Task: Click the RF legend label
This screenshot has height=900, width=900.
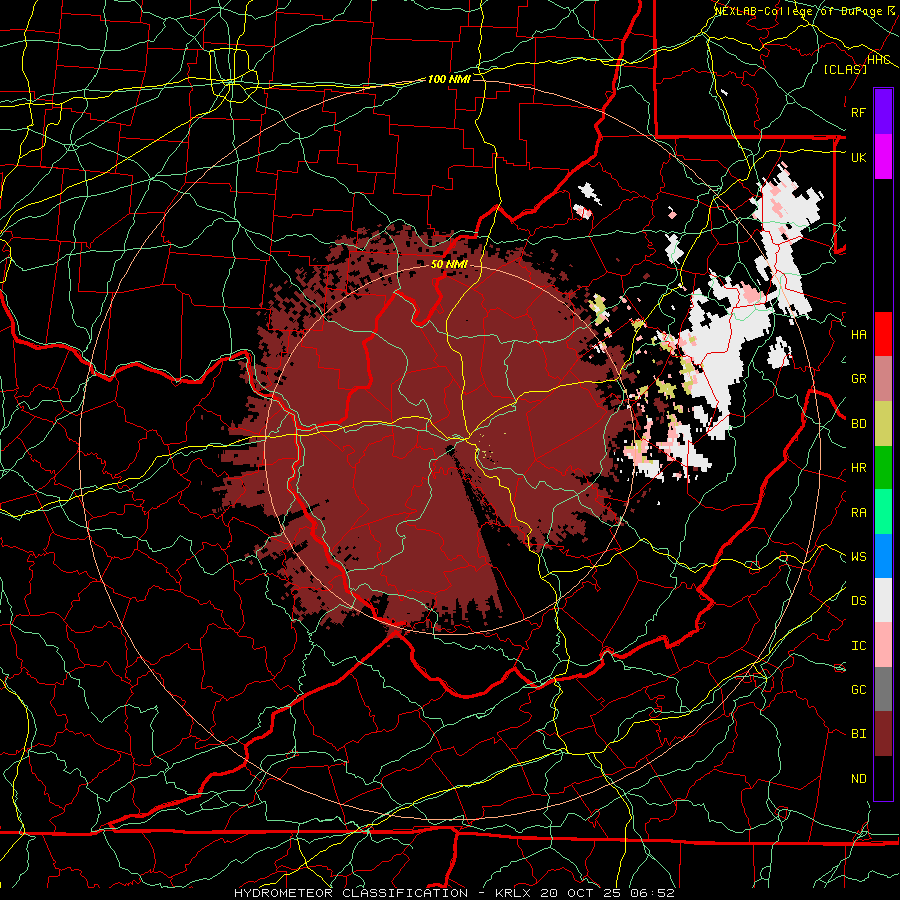Action: pos(858,112)
